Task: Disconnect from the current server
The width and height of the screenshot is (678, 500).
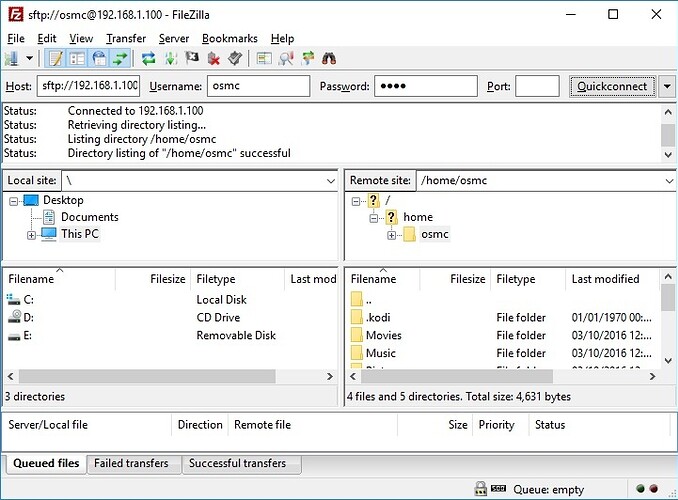Action: coord(214,58)
